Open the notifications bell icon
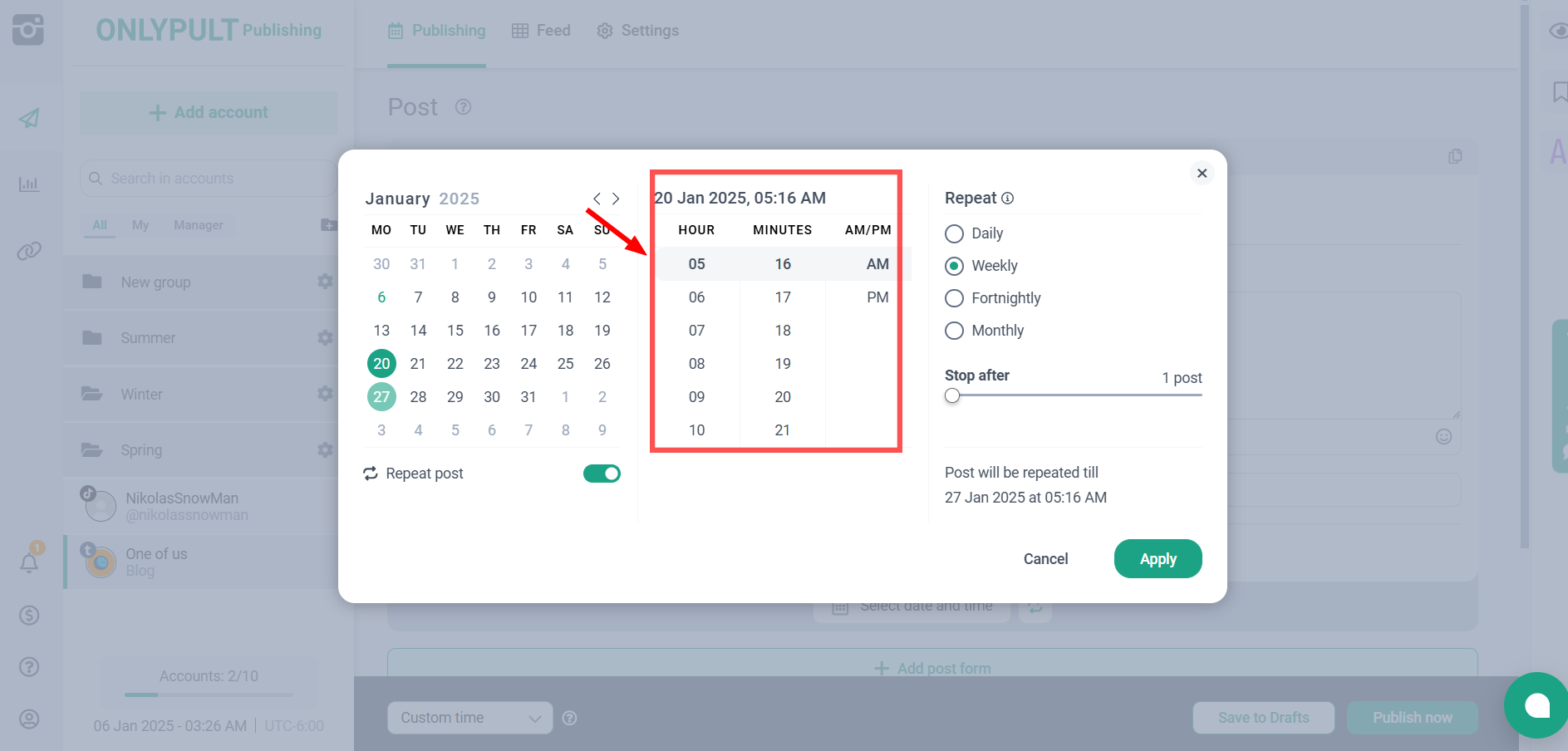The width and height of the screenshot is (1568, 751). pos(29,562)
